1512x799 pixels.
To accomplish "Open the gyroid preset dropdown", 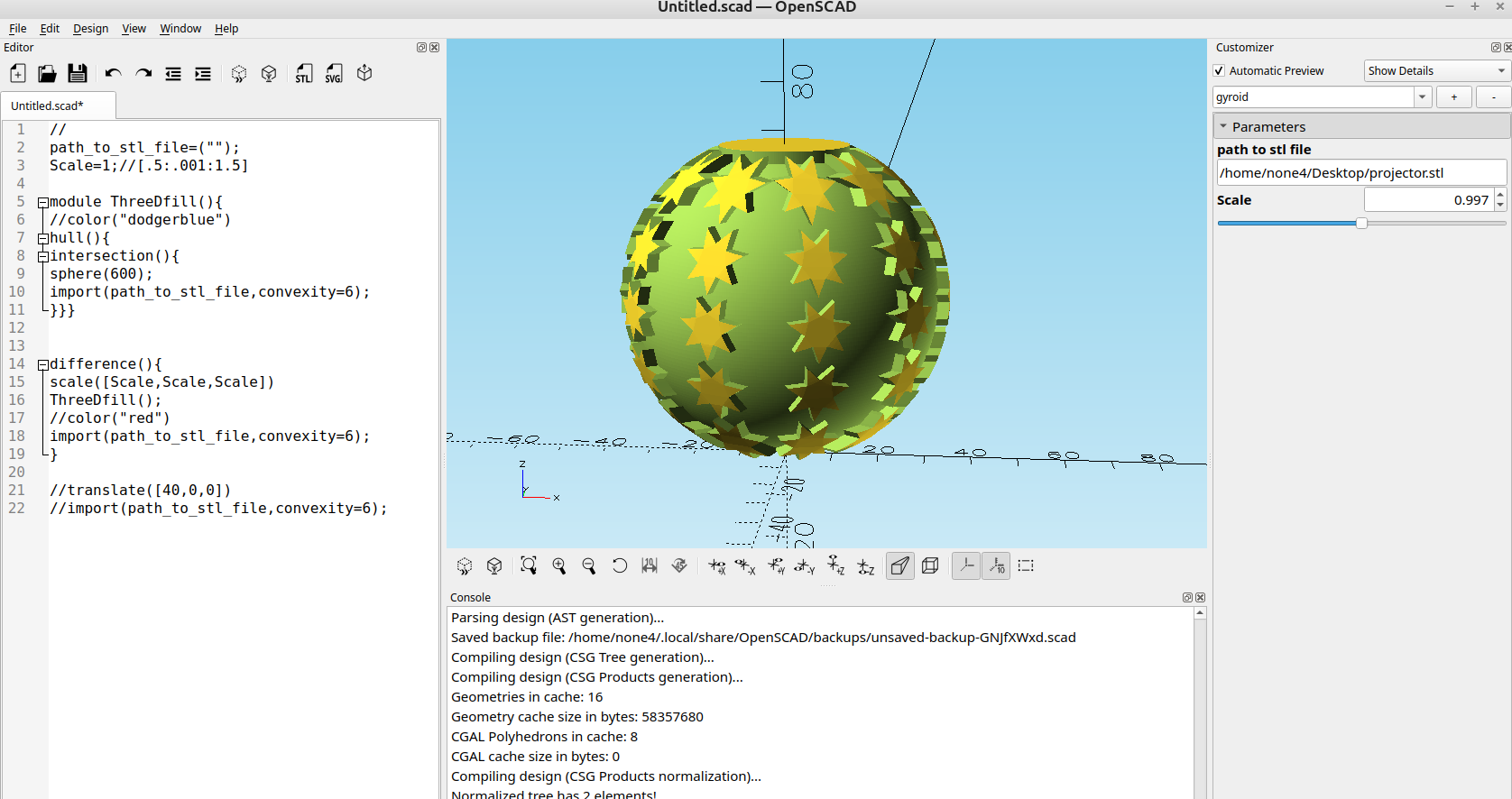I will tap(1423, 96).
